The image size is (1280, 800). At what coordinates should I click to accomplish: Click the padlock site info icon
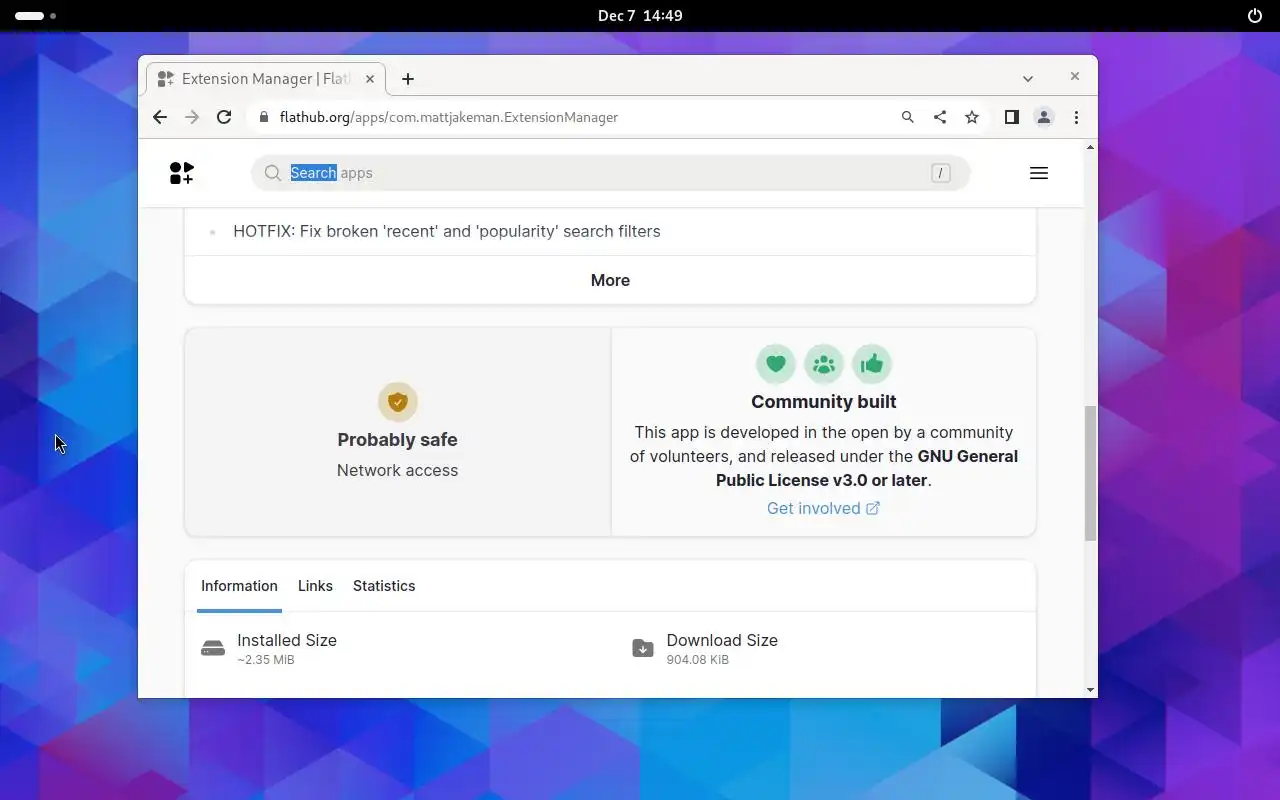point(264,117)
